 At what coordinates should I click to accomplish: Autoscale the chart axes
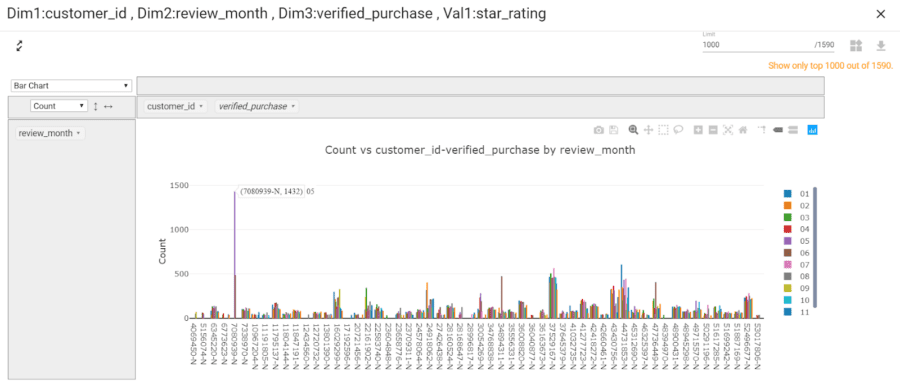click(728, 130)
